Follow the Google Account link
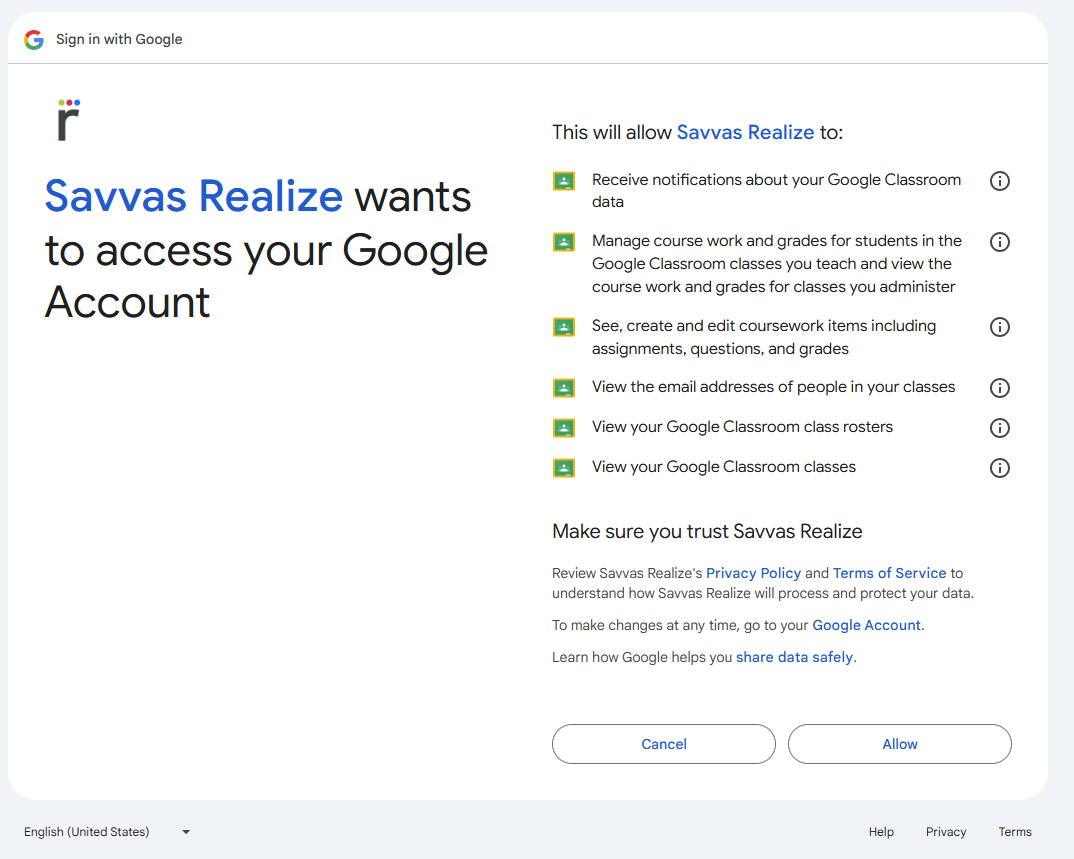Screen dimensions: 1074x859 [x=866, y=625]
